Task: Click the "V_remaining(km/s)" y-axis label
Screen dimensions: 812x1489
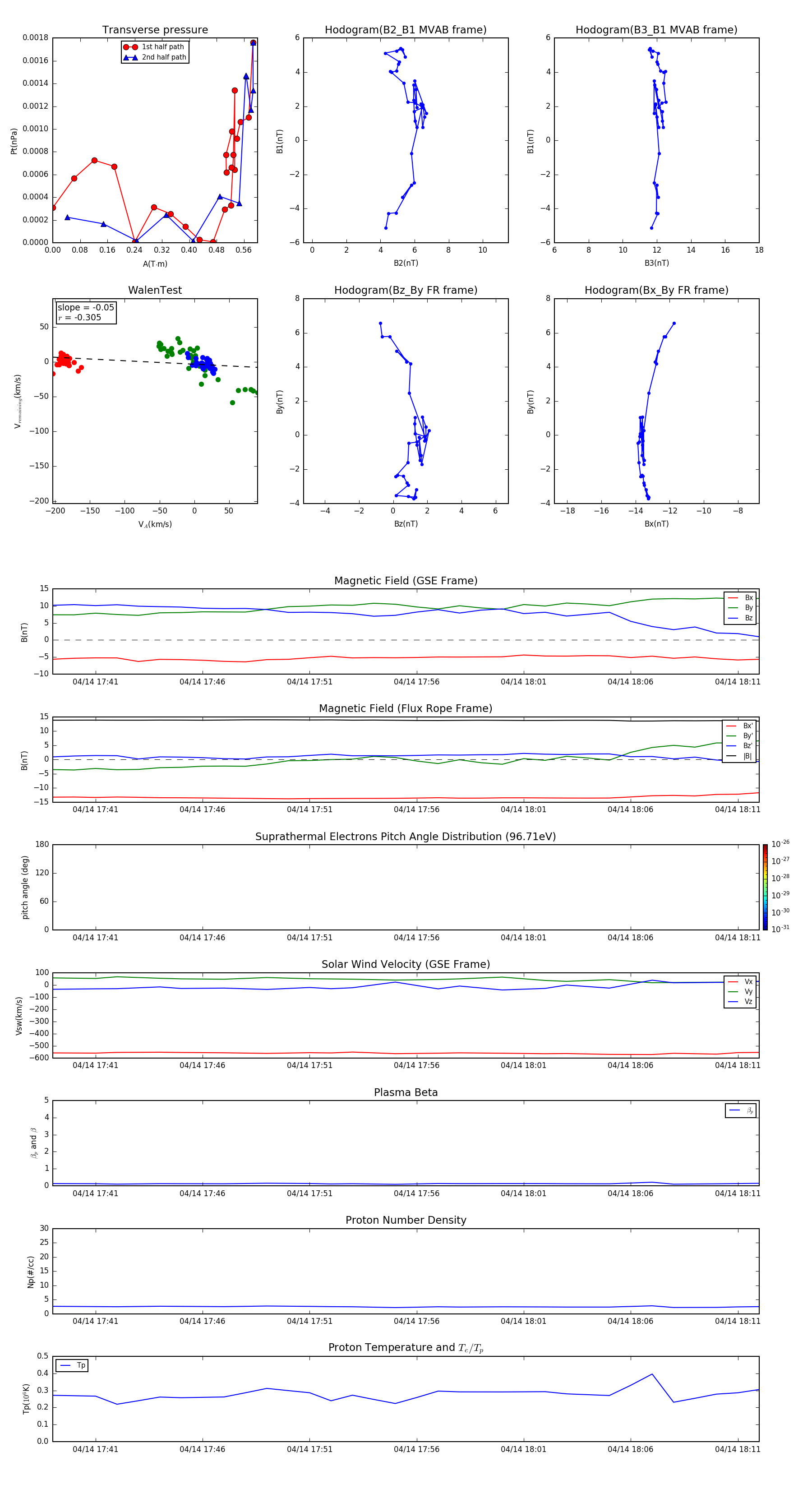Action: pos(18,401)
